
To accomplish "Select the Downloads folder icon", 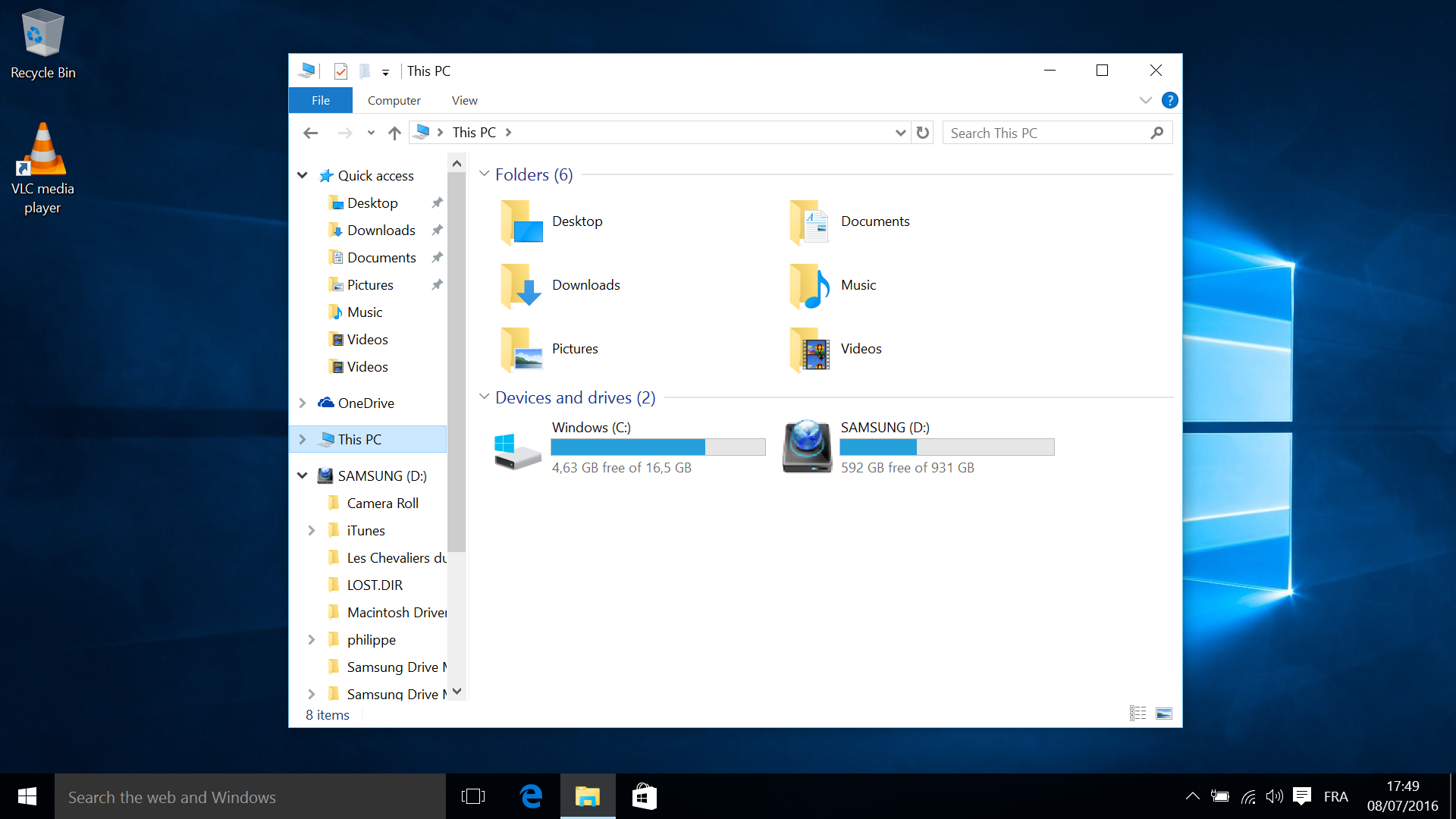I will [522, 285].
